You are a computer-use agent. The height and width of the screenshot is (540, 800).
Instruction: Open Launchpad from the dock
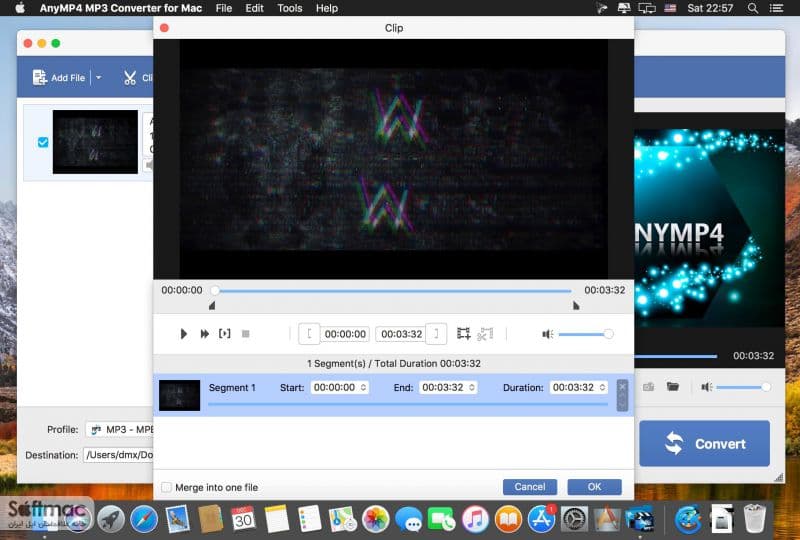pyautogui.click(x=111, y=520)
